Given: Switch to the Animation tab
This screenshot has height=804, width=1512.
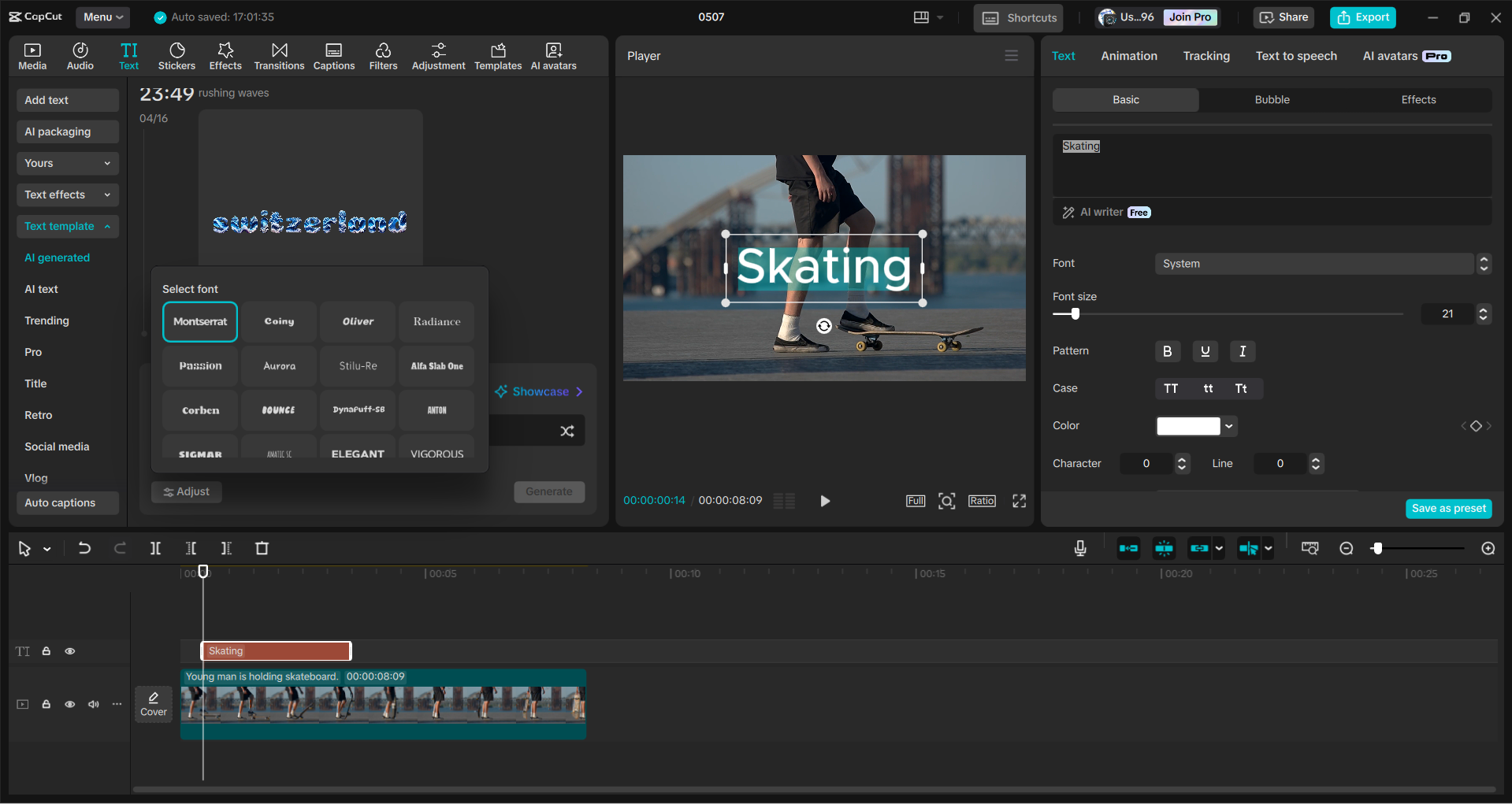Looking at the screenshot, I should [1128, 55].
